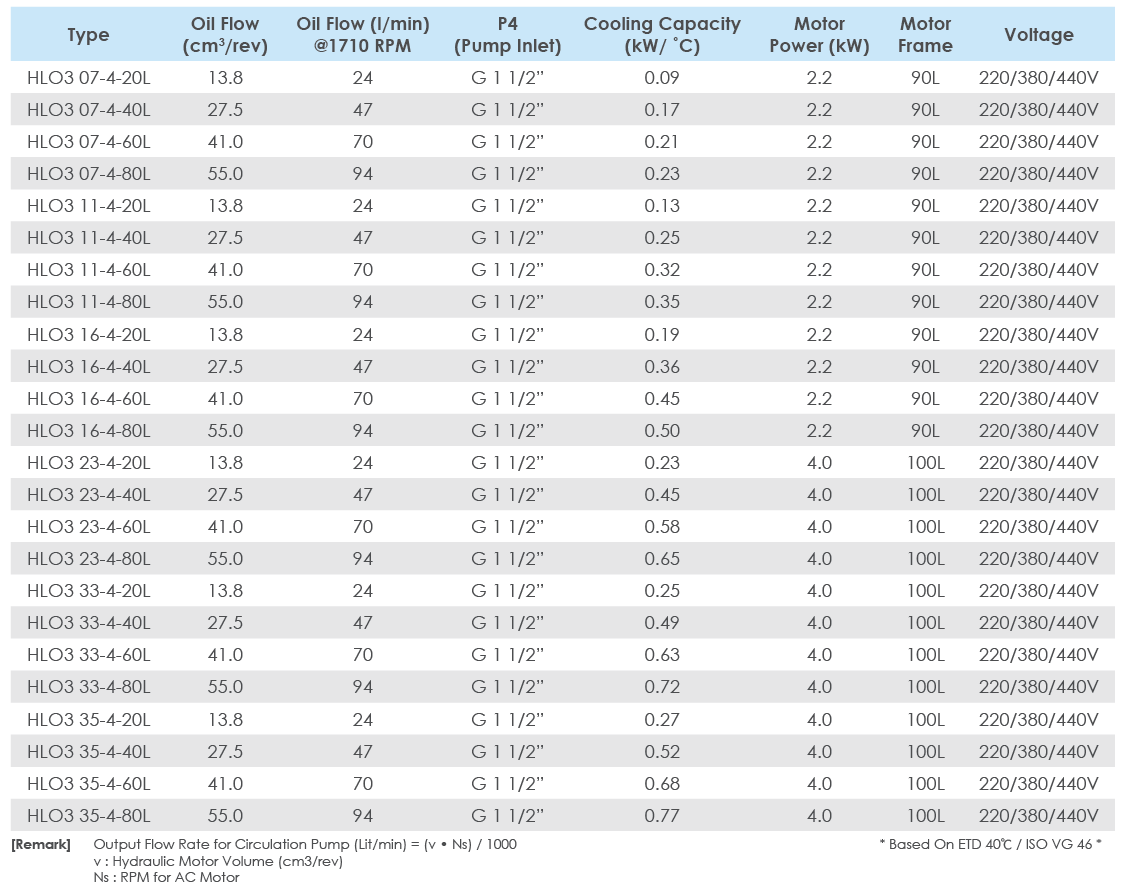Click the P4 (Pump Inlet) header
Viewport: 1128px width, 896px height.
click(507, 35)
